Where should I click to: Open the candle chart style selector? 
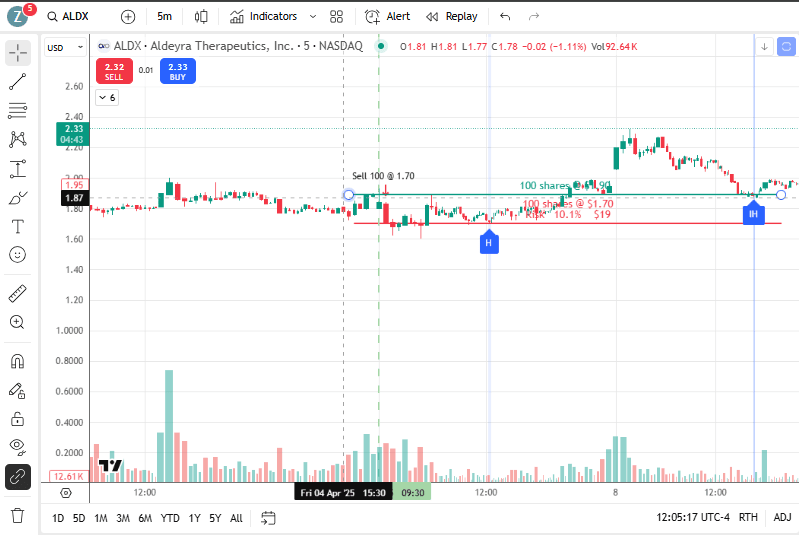201,17
